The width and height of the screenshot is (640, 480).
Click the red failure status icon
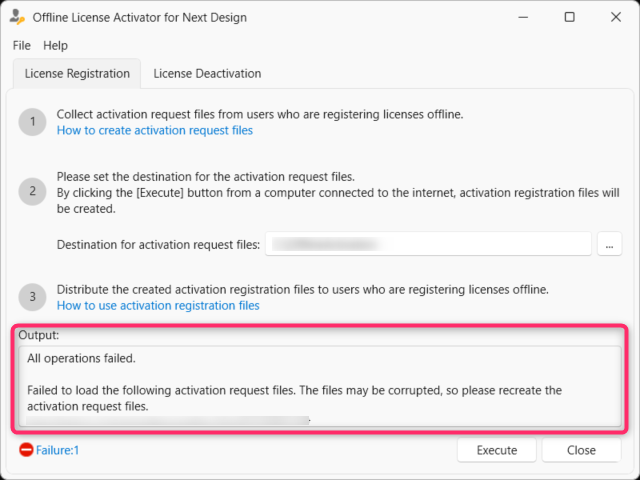pyautogui.click(x=26, y=450)
